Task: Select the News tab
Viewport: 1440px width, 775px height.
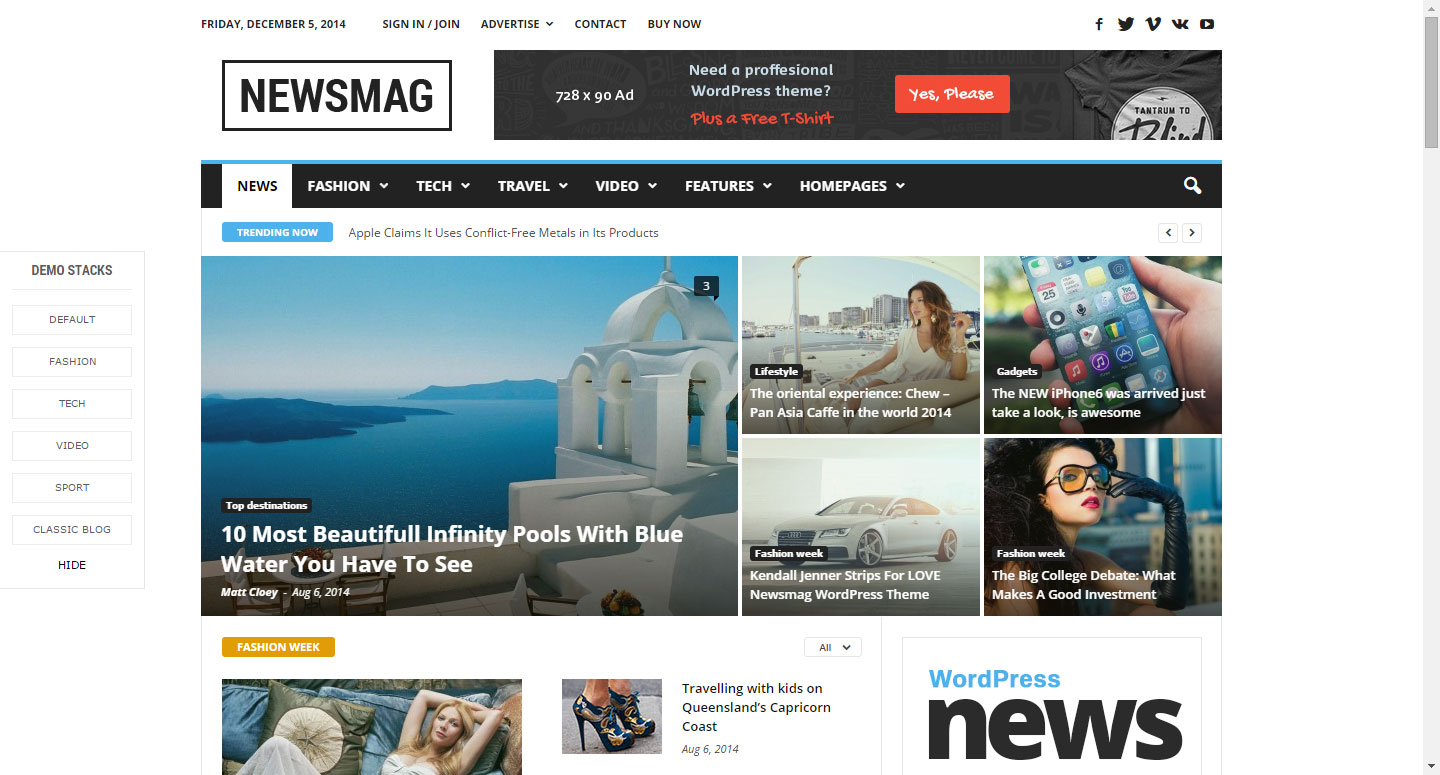Action: (x=257, y=186)
